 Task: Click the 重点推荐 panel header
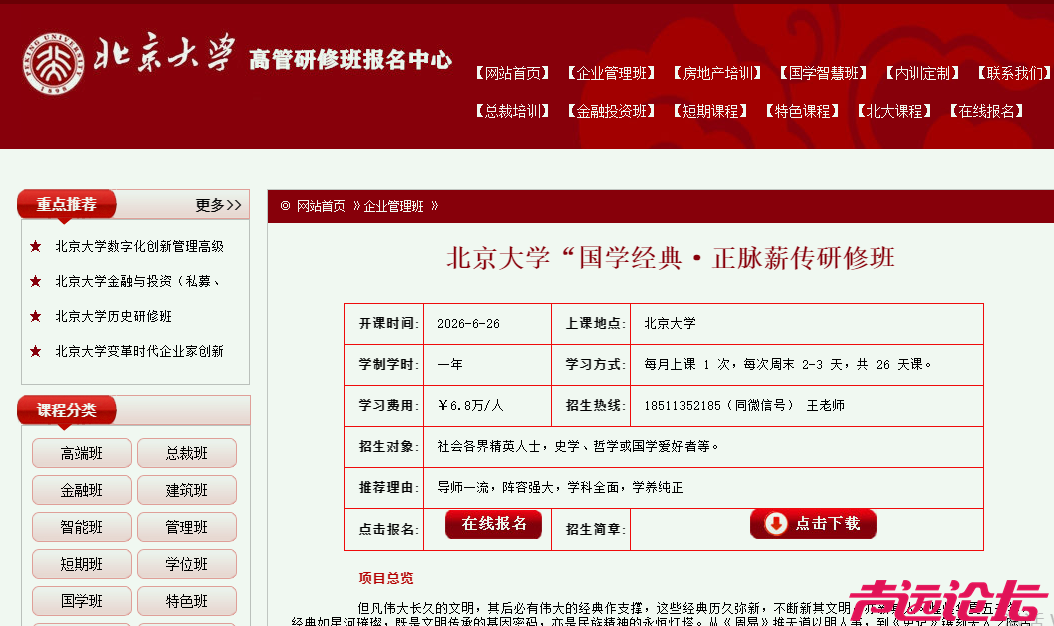67,204
